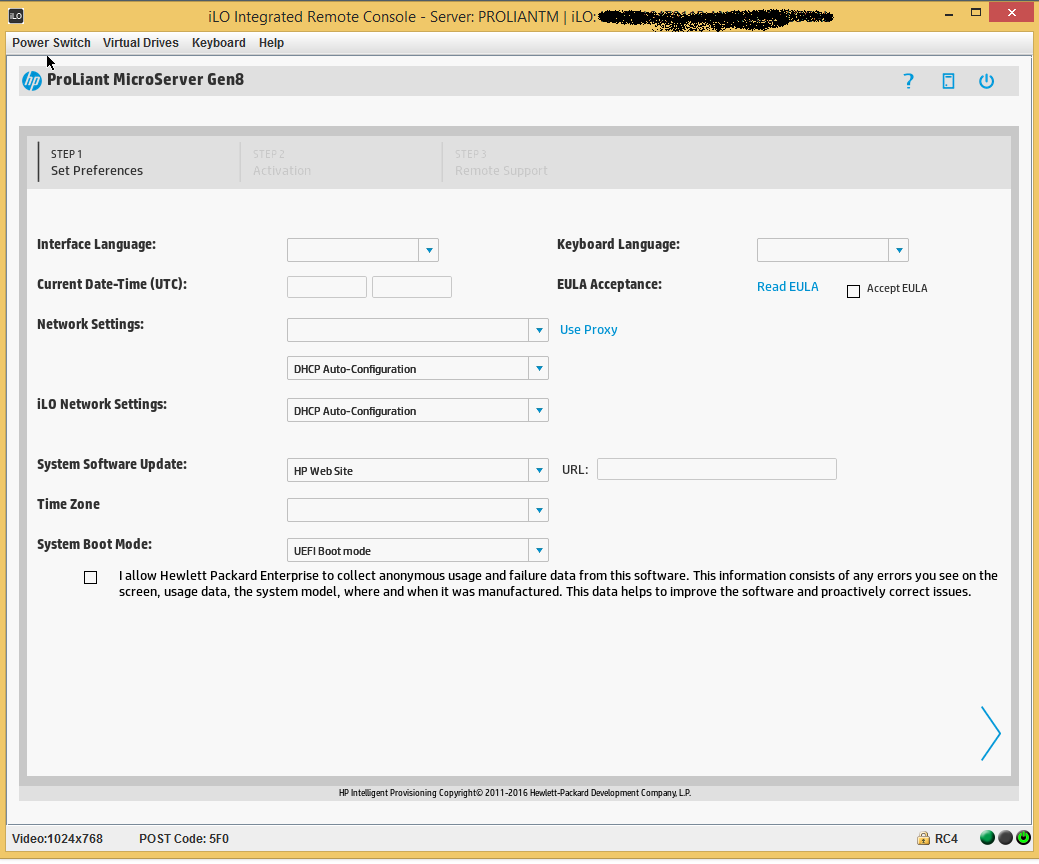Open the Help menu

271,42
